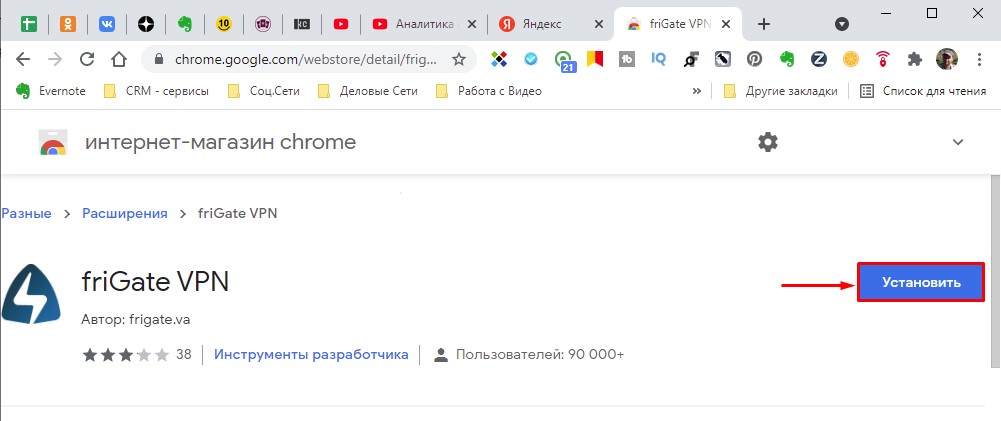
Task: Click 'интернет-магазин chrome' title text
Action: [220, 142]
